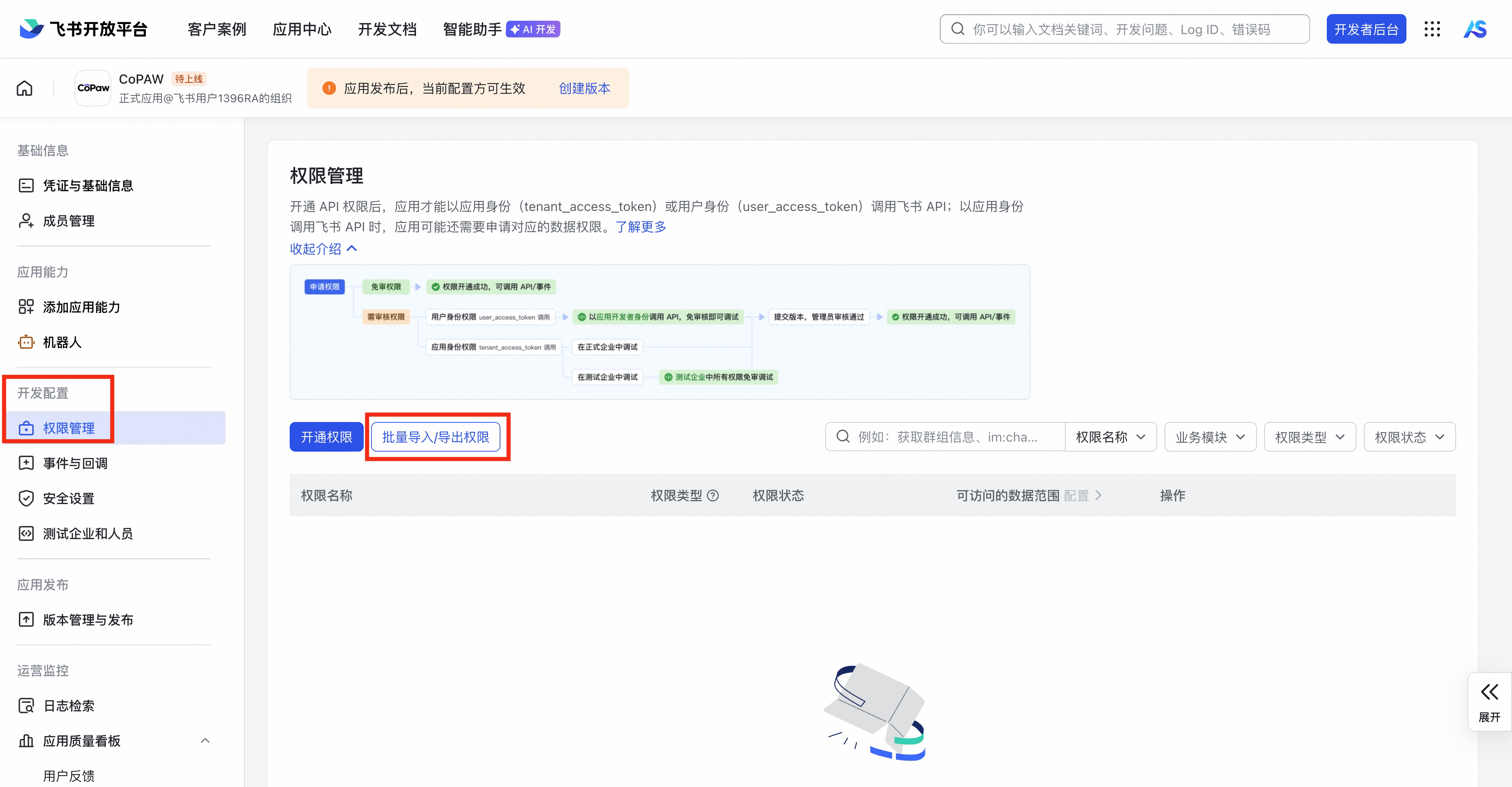Open 事件与回调 sidebar menu item
Image resolution: width=1512 pixels, height=787 pixels.
point(74,463)
